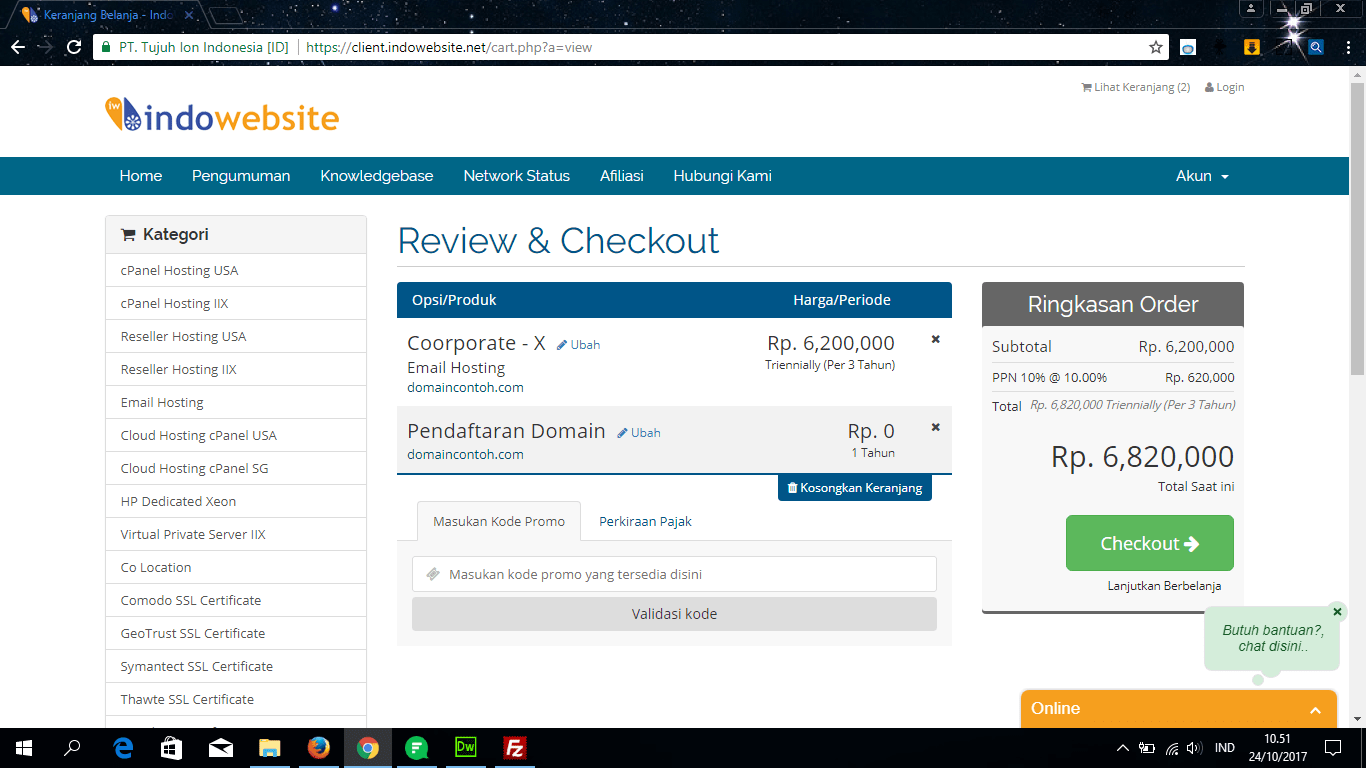Open Reseller Hosting IIX category
The width and height of the screenshot is (1366, 768).
[x=236, y=369]
